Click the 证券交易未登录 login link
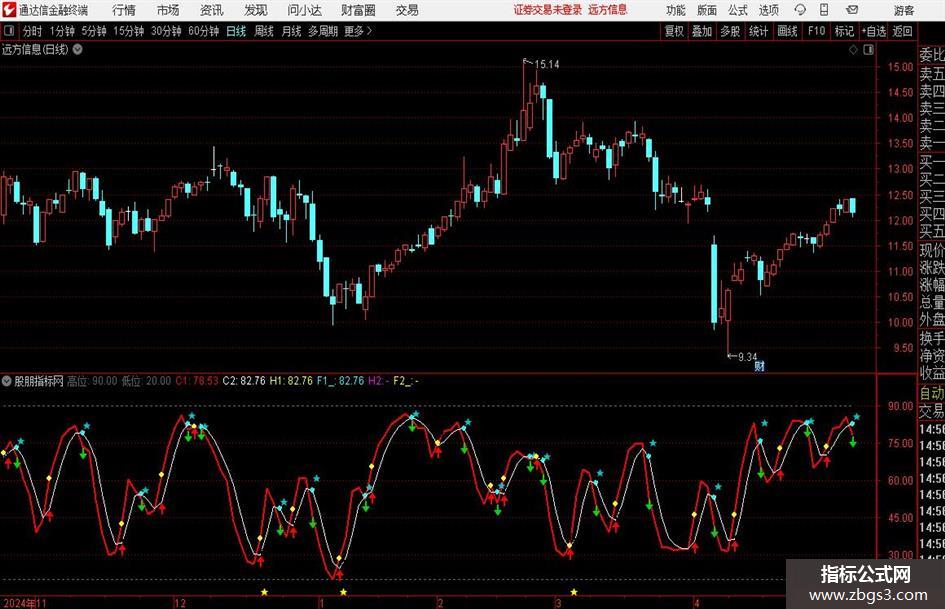This screenshot has height=609, width=945. [x=548, y=10]
